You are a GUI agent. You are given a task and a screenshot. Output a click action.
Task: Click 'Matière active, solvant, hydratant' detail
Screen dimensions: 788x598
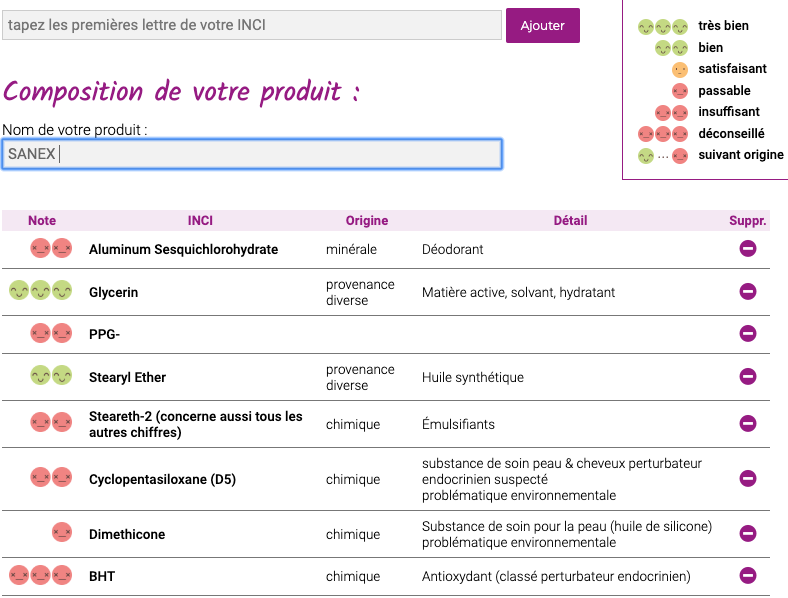[x=518, y=292]
